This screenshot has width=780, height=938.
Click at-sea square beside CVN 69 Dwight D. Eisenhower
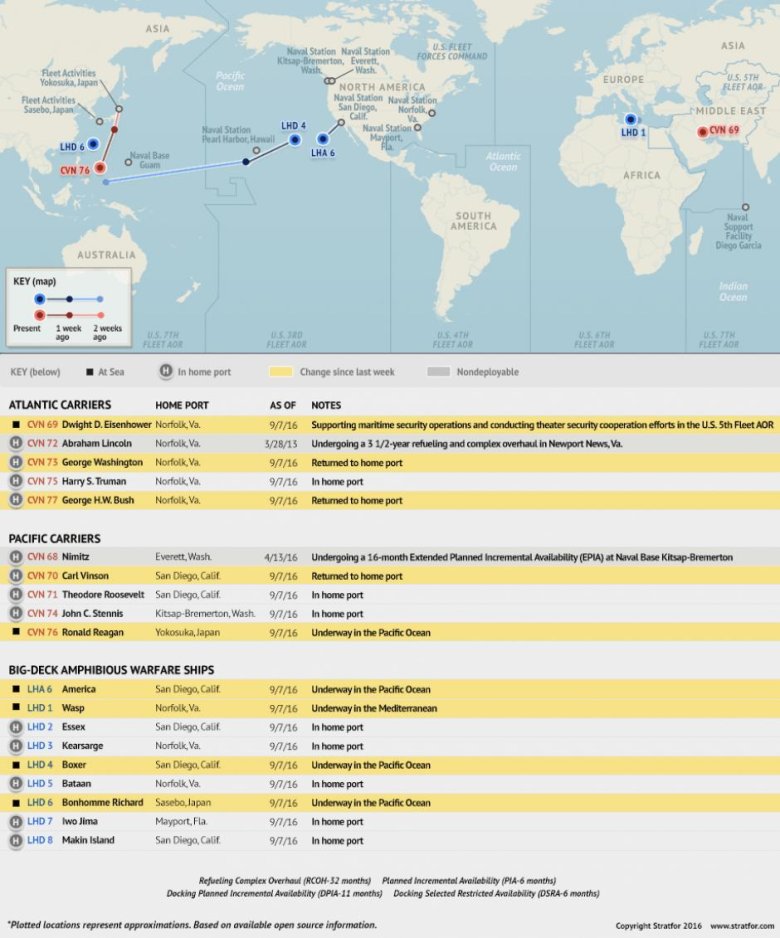[16, 424]
